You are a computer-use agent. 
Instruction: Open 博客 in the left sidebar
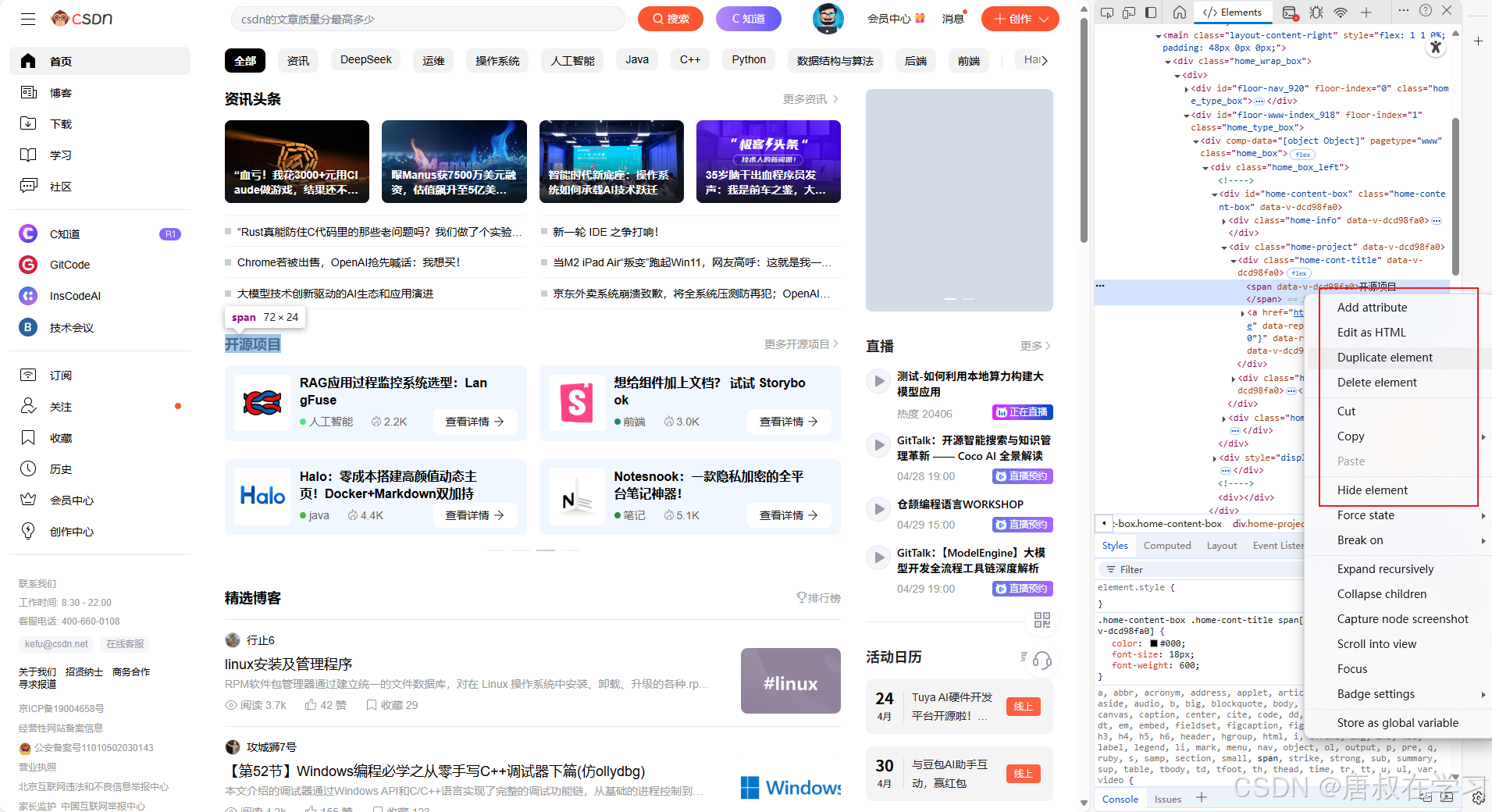(100, 93)
